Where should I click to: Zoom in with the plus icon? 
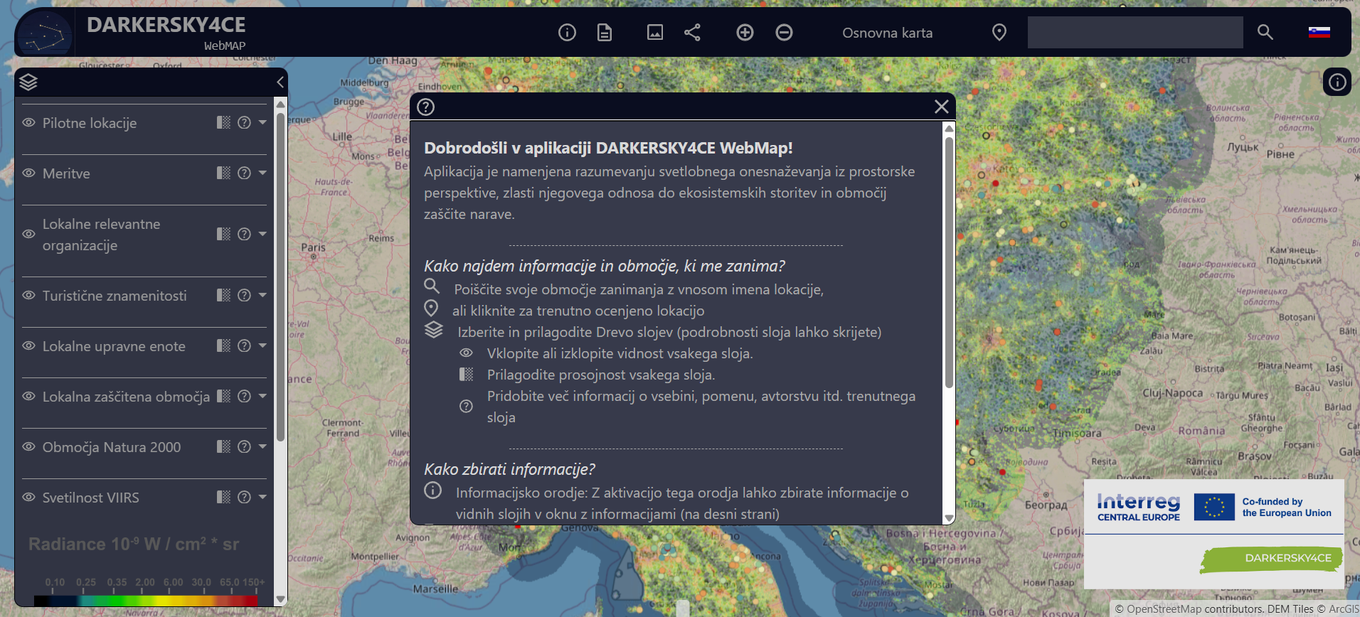[745, 32]
